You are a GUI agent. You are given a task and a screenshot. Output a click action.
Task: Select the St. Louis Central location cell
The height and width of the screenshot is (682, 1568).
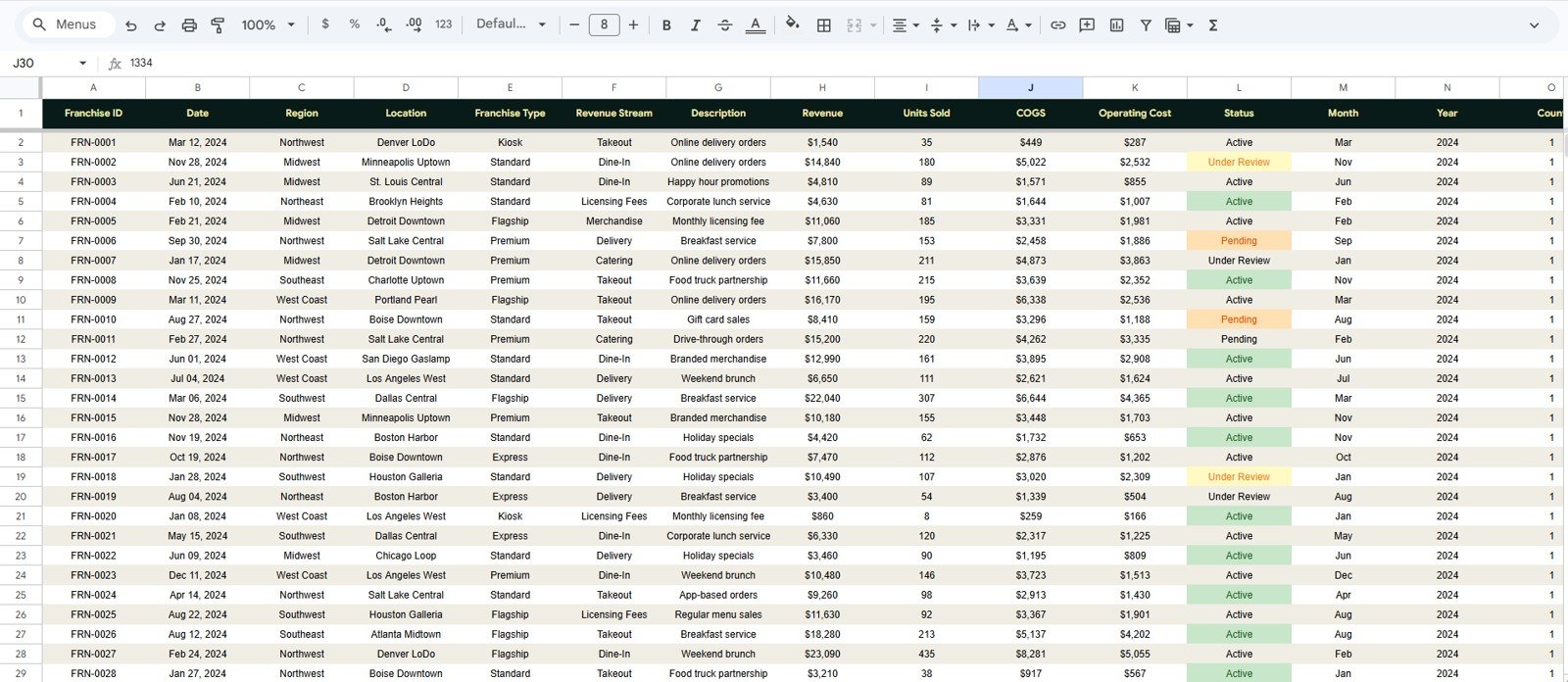[x=406, y=181]
